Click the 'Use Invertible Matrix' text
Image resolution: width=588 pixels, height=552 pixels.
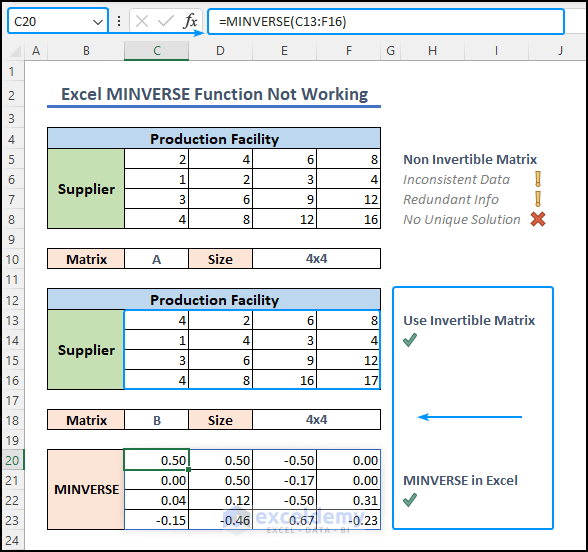[469, 321]
